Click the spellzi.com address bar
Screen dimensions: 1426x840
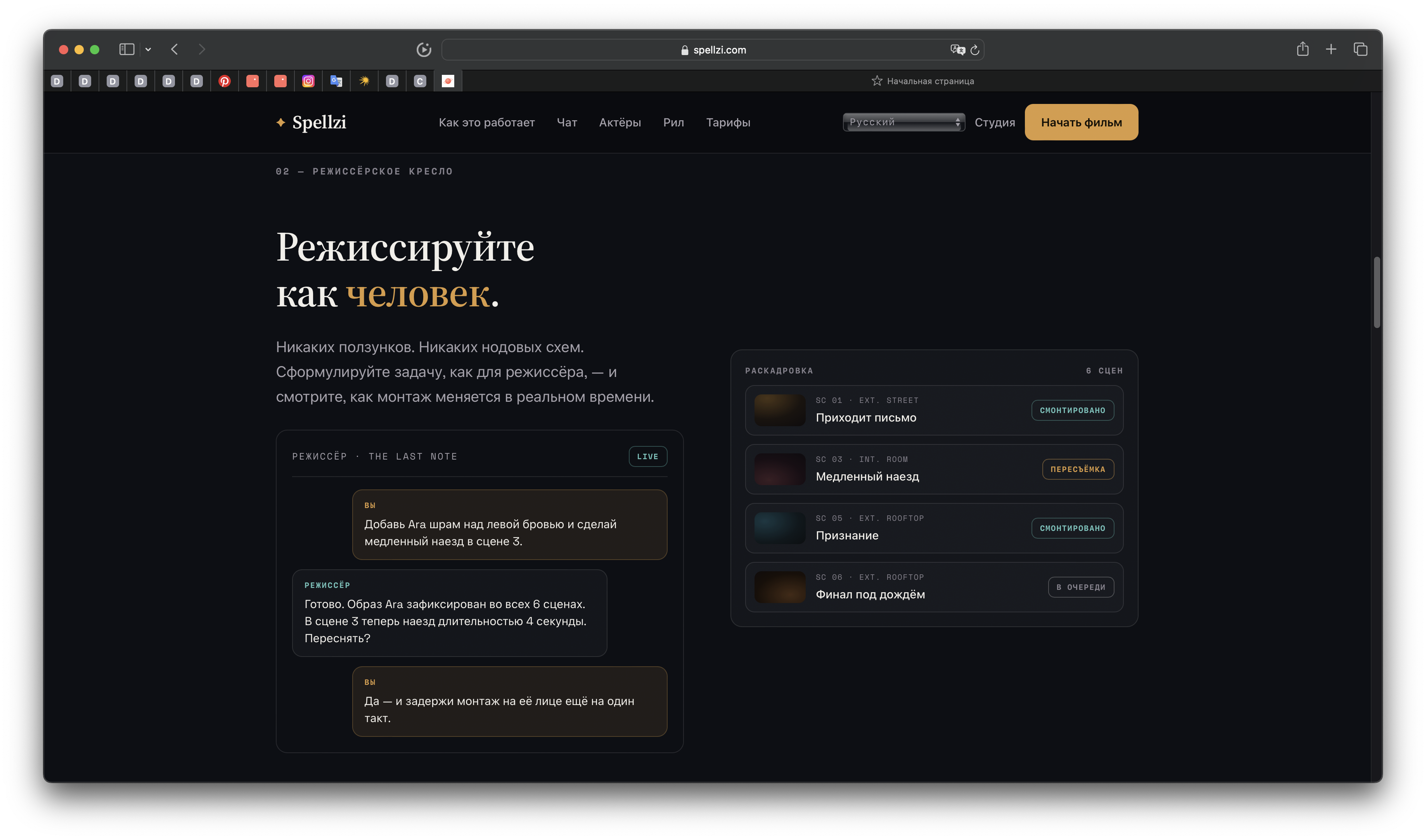(713, 50)
